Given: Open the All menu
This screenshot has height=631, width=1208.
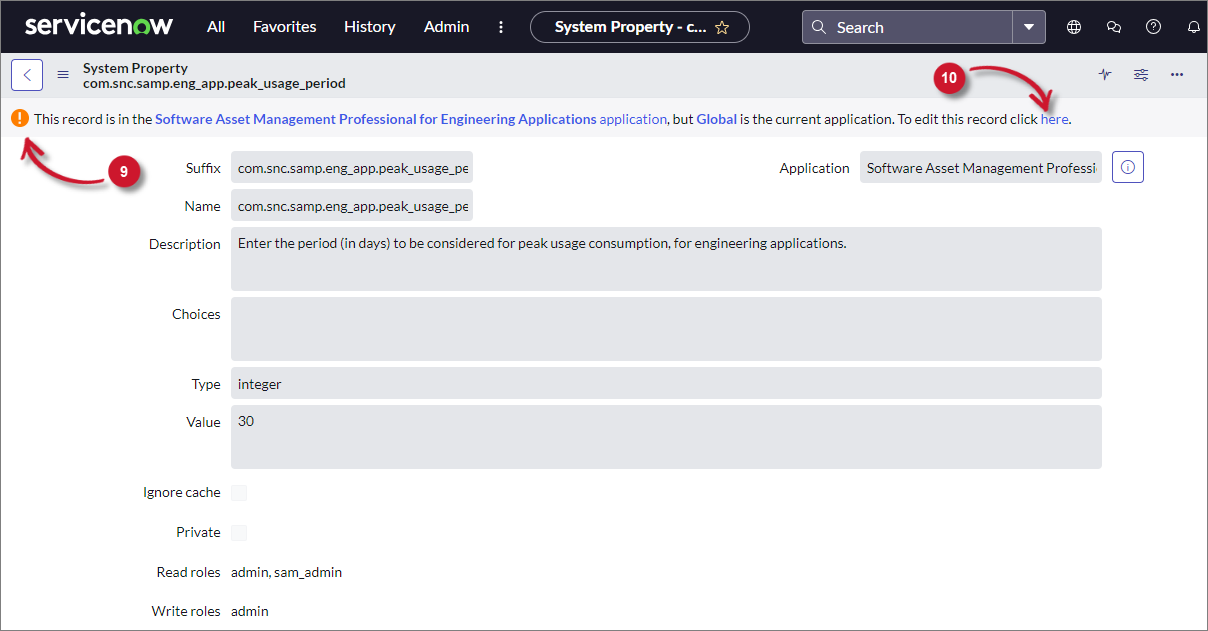Looking at the screenshot, I should tap(216, 27).
